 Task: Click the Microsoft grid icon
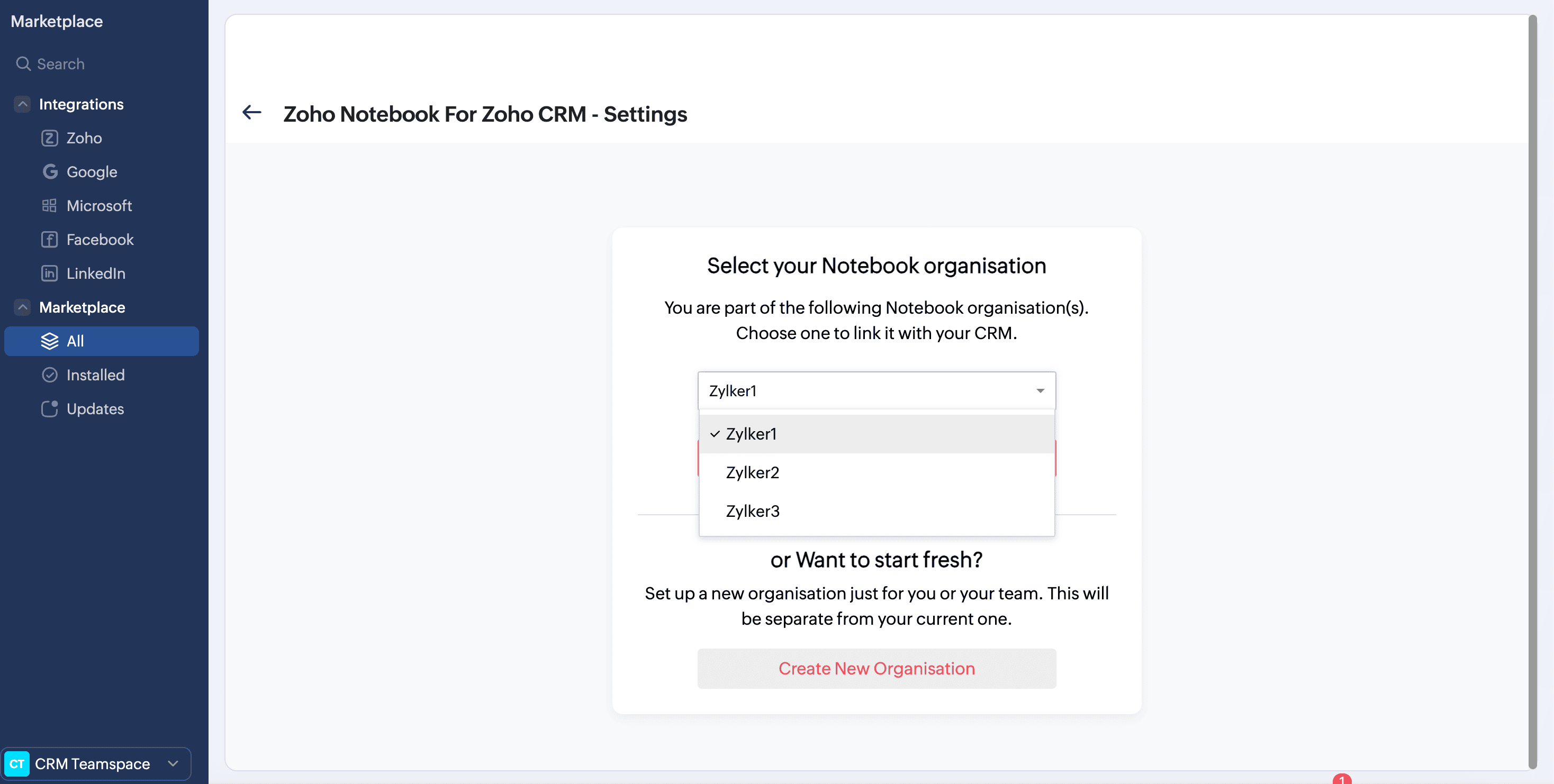[x=49, y=206]
